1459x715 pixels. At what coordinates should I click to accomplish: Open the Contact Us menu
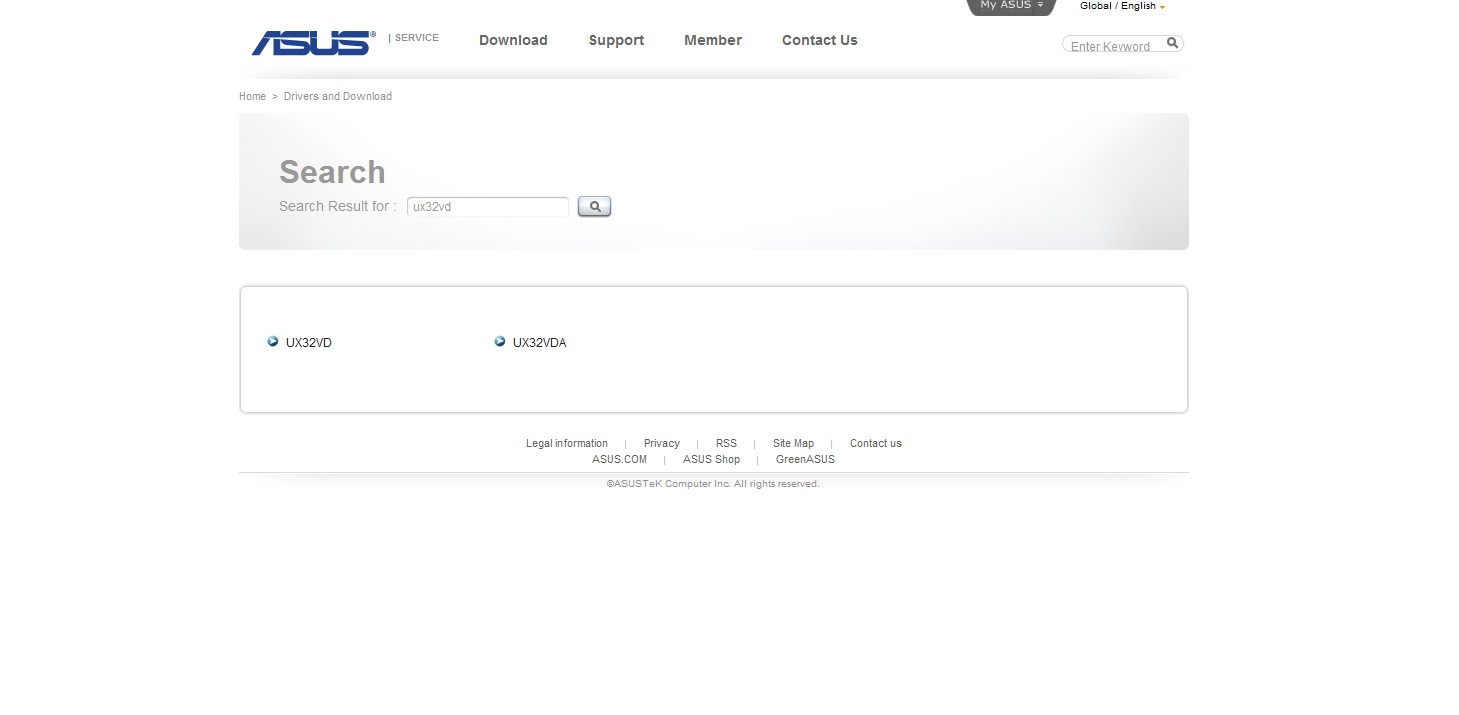(820, 40)
